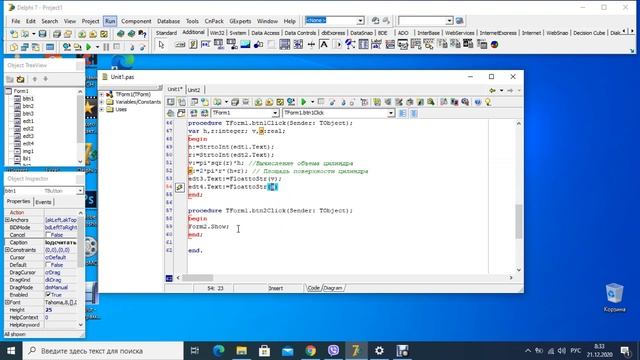Select the Win32 component palette tab

[x=217, y=33]
